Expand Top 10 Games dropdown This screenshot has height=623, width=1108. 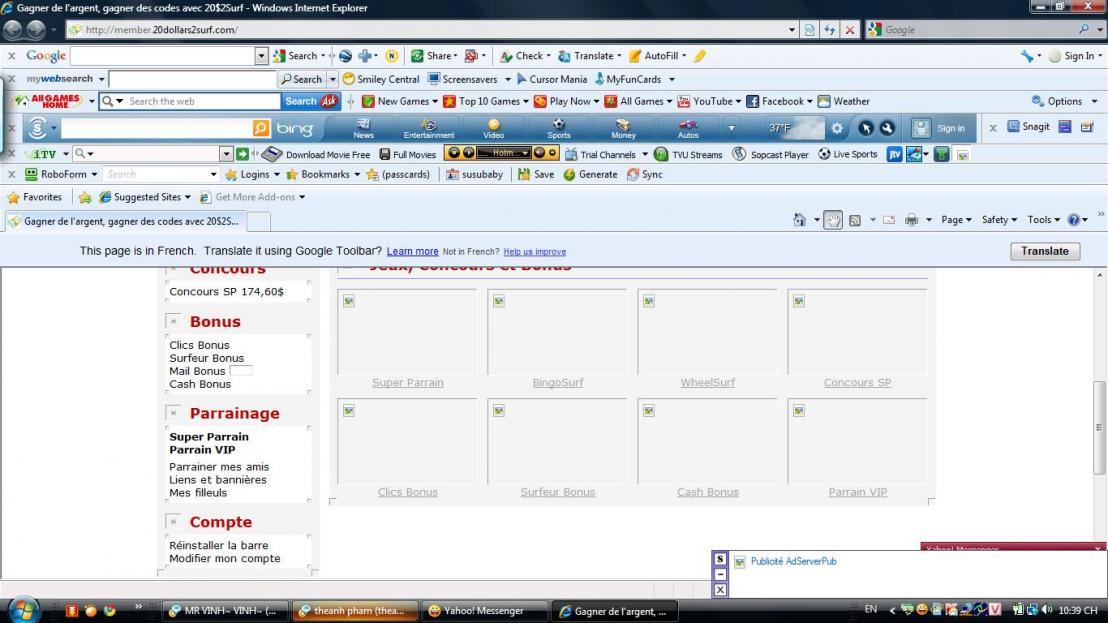point(525,102)
